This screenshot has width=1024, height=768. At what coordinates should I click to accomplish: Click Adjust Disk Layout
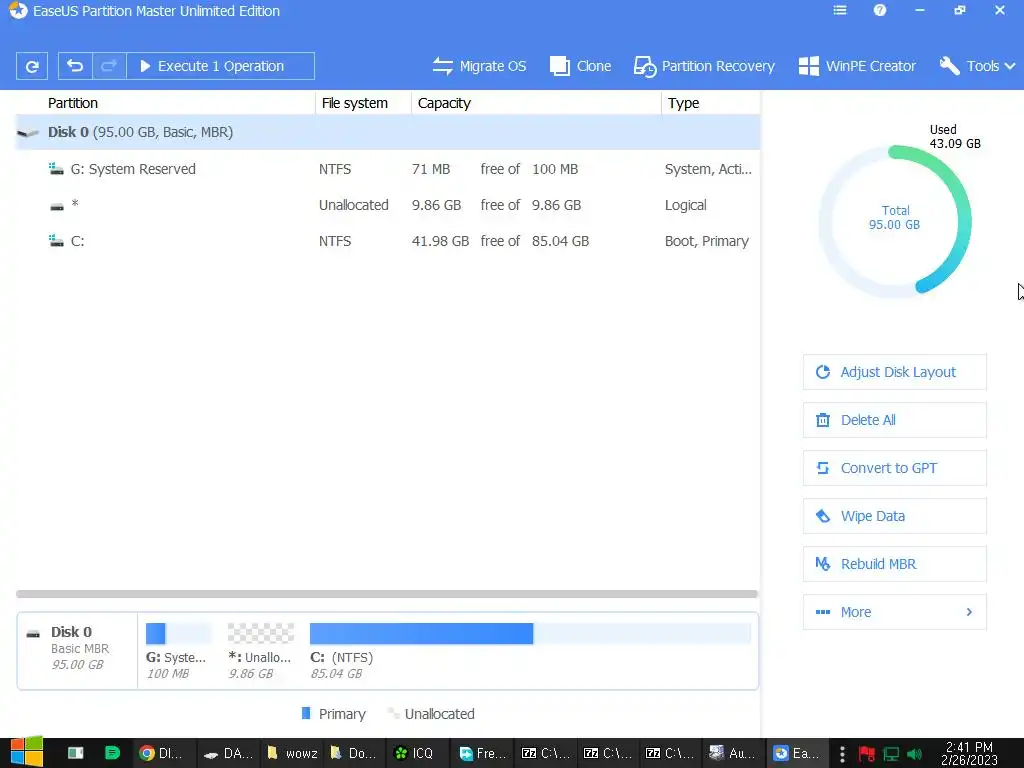click(x=894, y=372)
